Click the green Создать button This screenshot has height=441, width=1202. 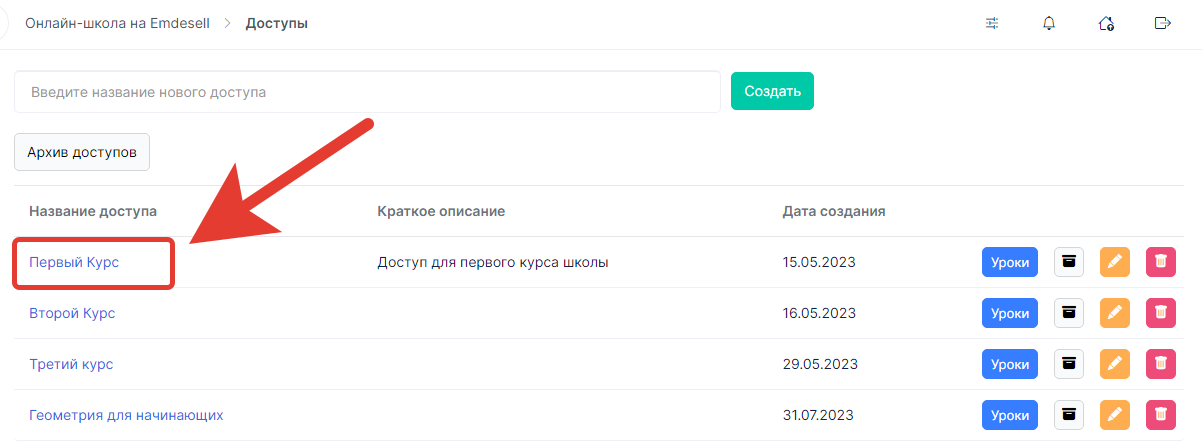(772, 91)
